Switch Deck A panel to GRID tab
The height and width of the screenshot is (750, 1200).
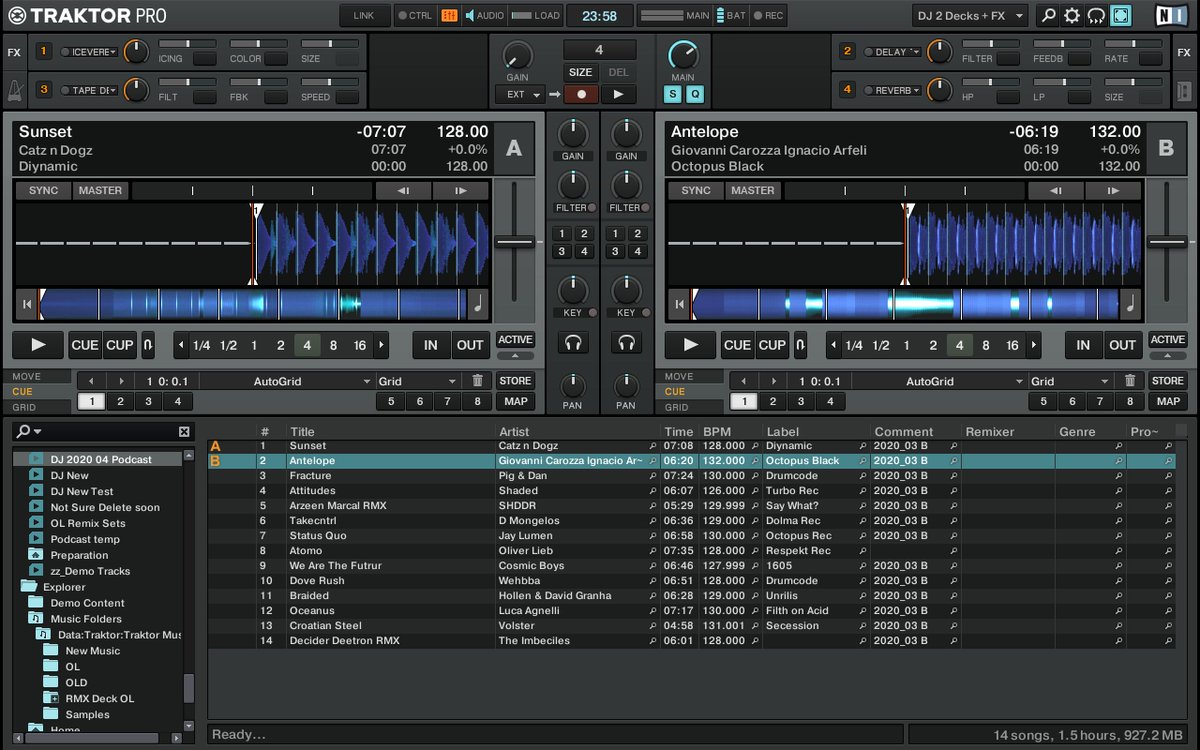pyautogui.click(x=36, y=407)
